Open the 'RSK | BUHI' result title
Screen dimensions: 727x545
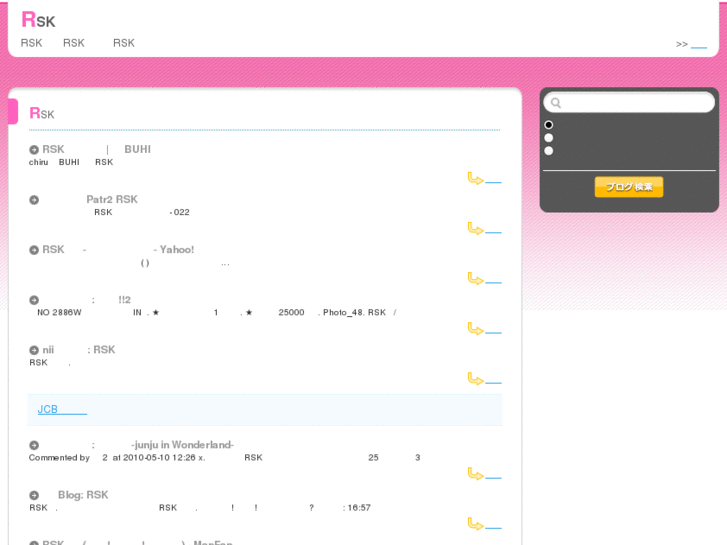coord(96,149)
